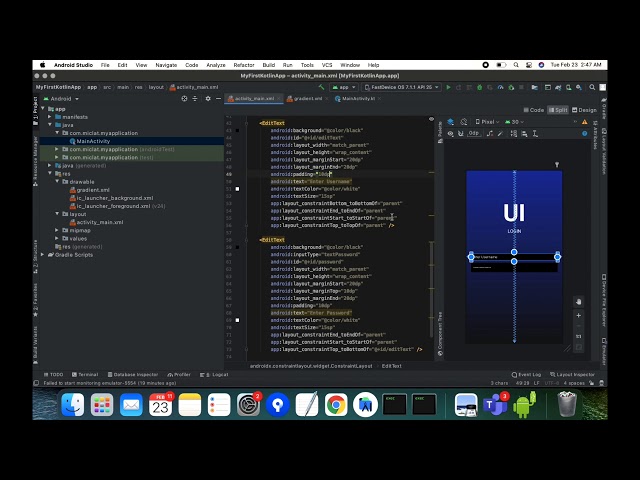The image size is (640, 480).
Task: Open the Navigate menu
Action: tap(166, 65)
